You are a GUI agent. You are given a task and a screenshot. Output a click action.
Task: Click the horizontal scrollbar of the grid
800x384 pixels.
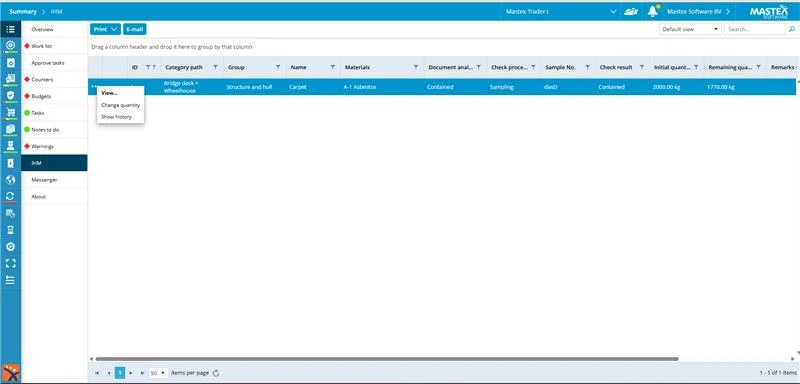[387, 359]
